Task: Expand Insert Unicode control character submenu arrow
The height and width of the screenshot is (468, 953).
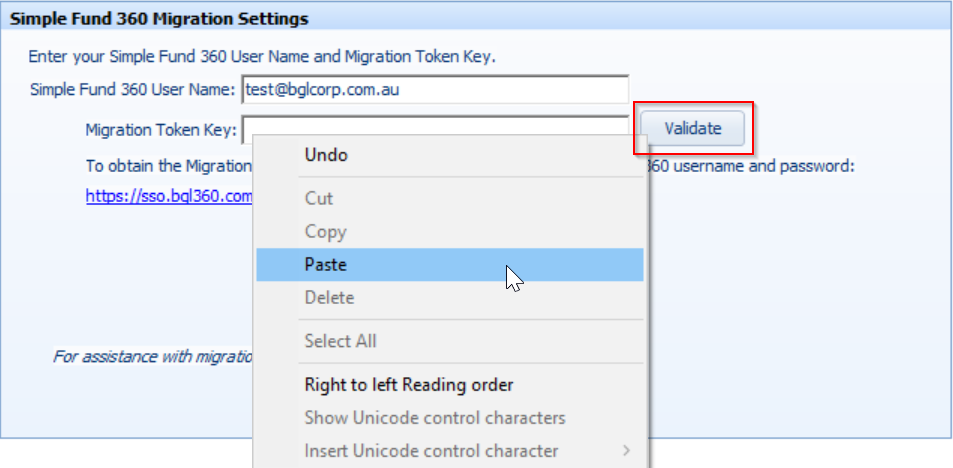Action: pos(626,451)
